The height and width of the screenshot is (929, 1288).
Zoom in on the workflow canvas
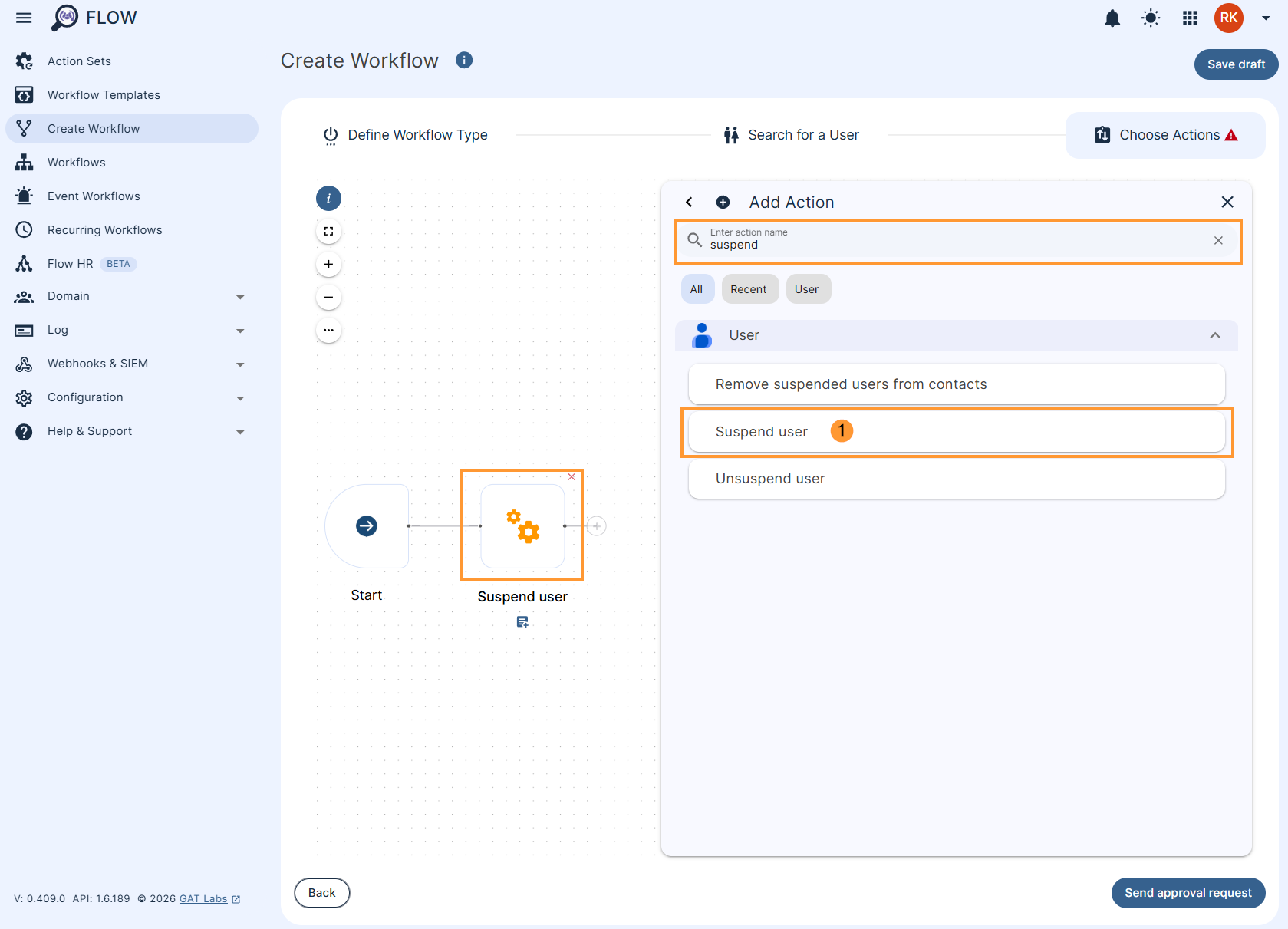(328, 264)
